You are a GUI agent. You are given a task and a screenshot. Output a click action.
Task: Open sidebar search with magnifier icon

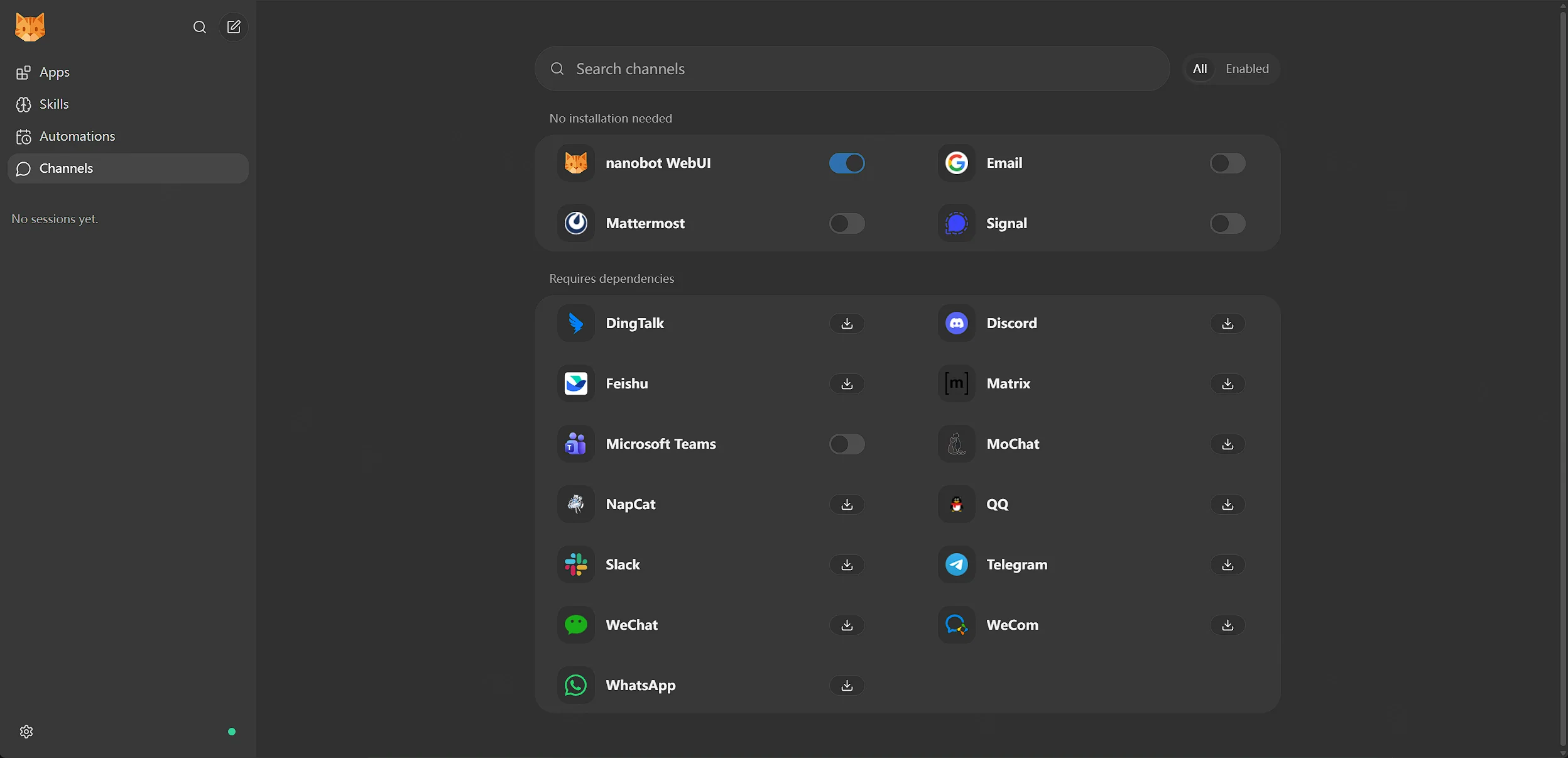tap(200, 27)
